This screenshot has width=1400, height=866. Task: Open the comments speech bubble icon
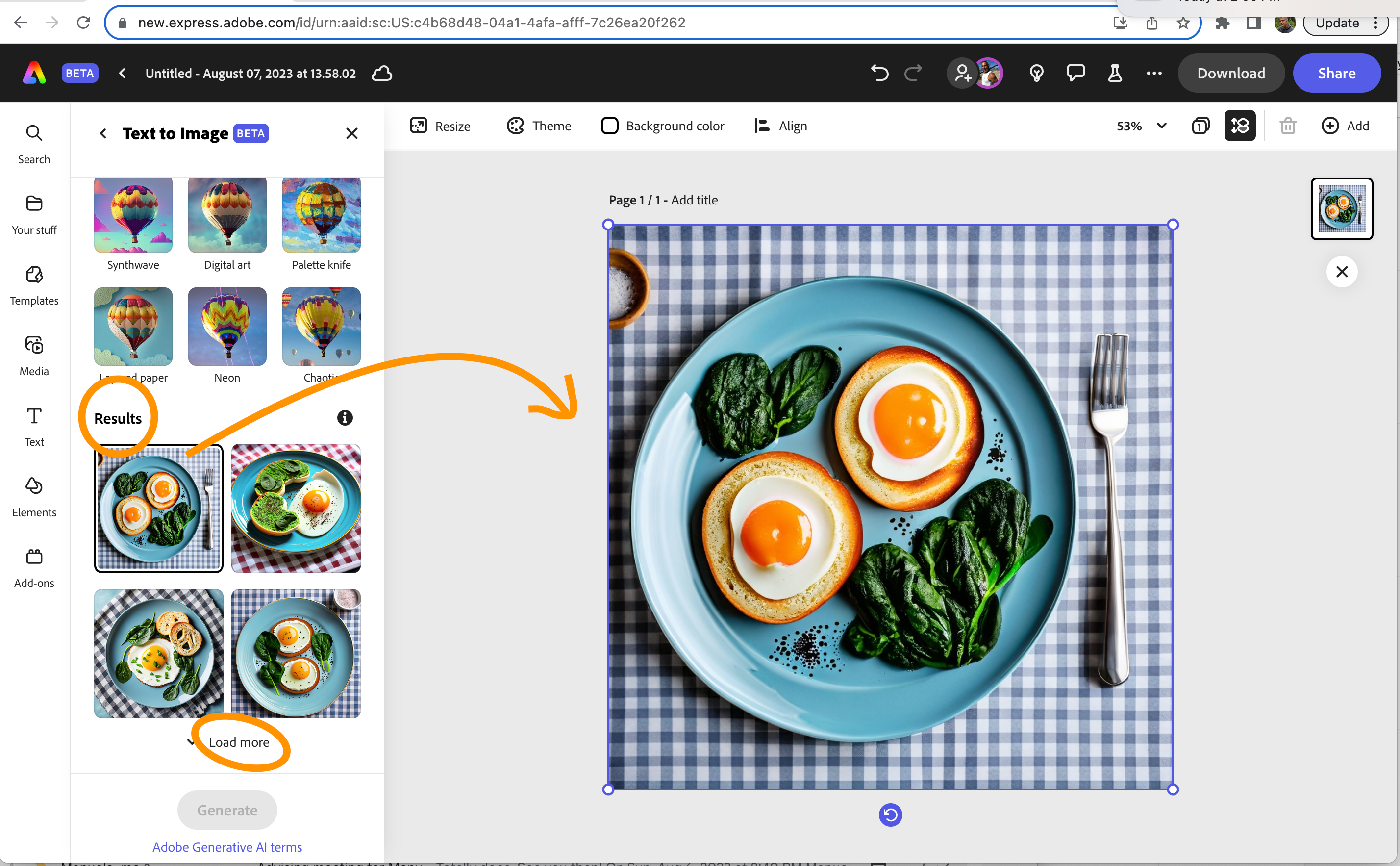[x=1075, y=74]
